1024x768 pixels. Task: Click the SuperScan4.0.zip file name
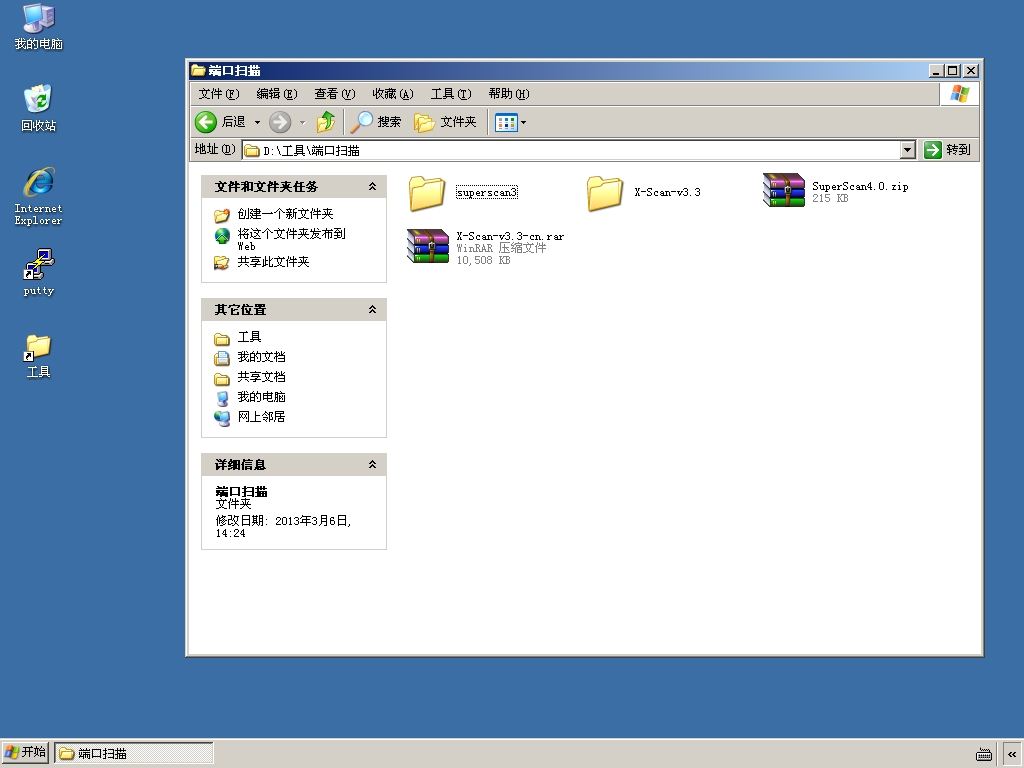coord(860,187)
